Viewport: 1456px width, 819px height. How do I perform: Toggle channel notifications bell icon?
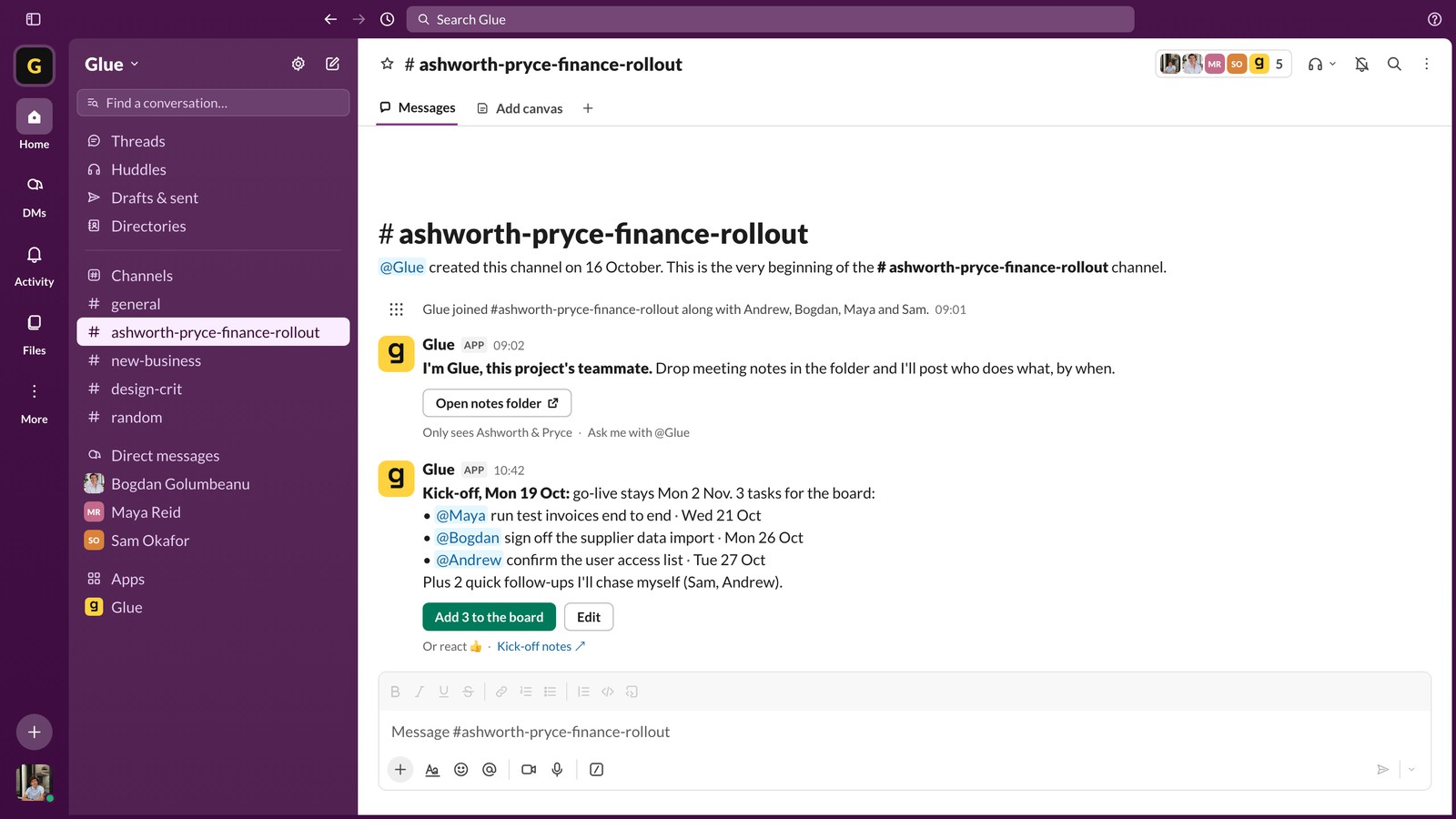(x=1361, y=64)
